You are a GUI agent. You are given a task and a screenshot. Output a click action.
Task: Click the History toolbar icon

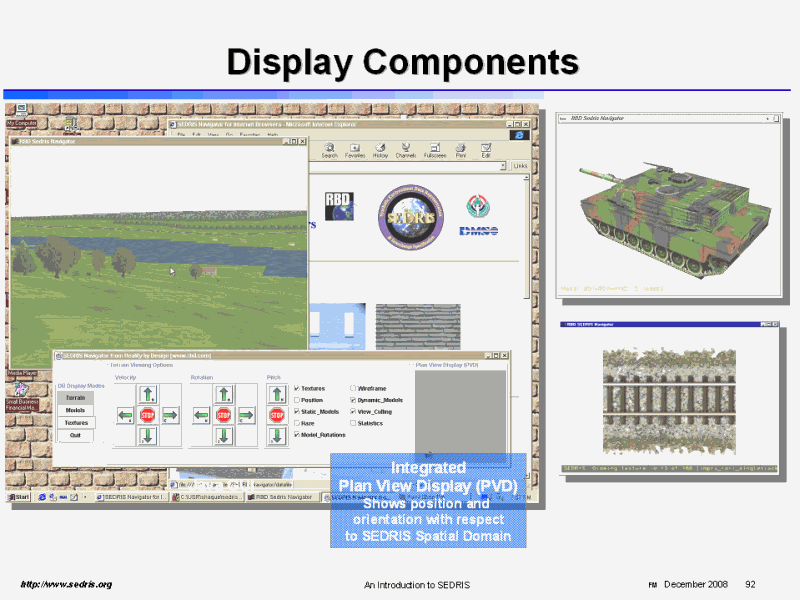pos(381,149)
